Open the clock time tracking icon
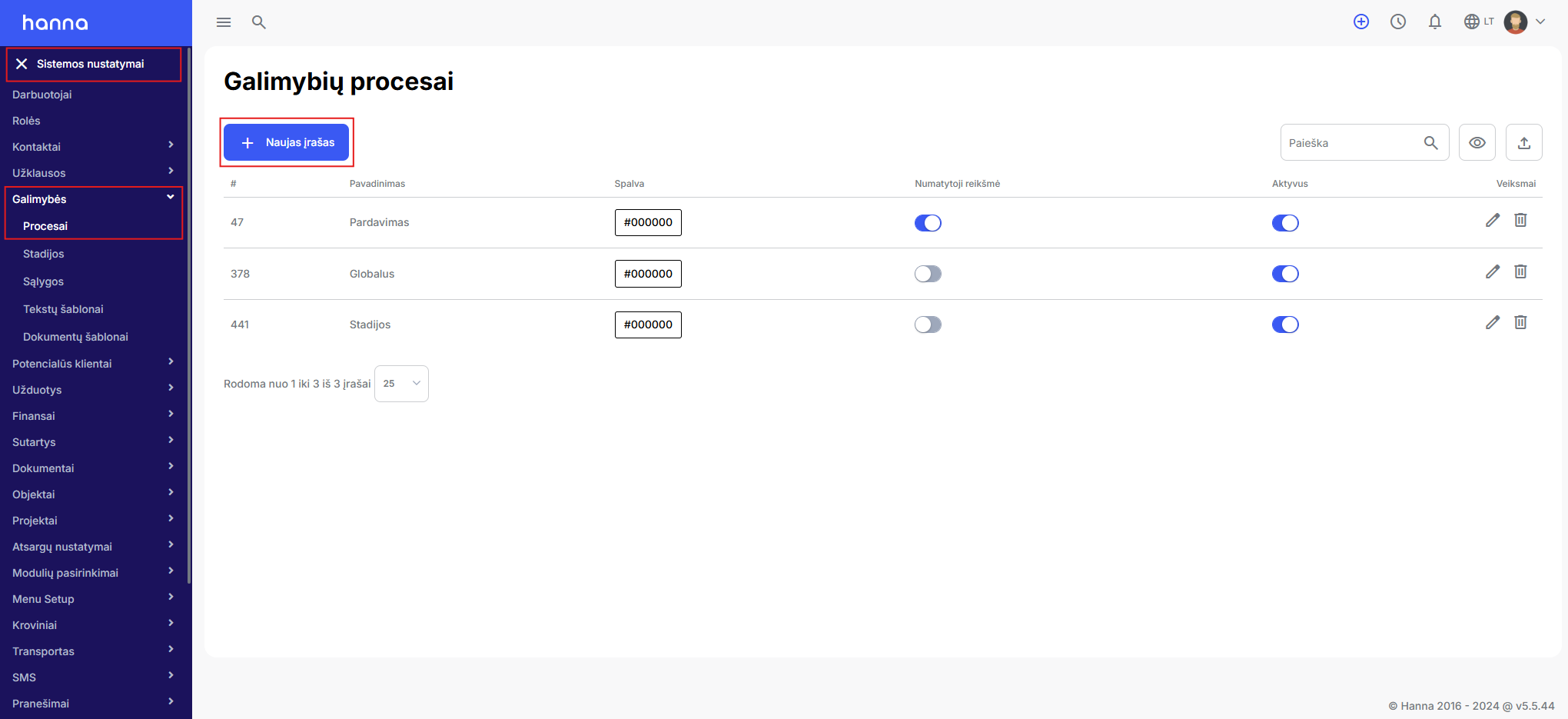 click(1398, 22)
